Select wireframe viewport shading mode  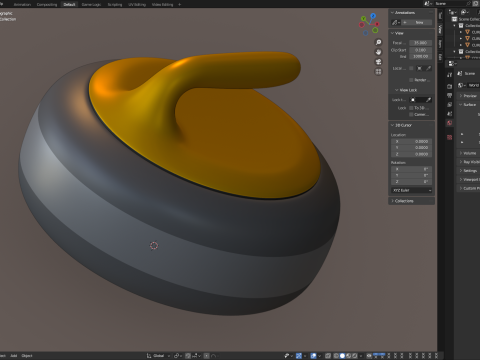336,356
